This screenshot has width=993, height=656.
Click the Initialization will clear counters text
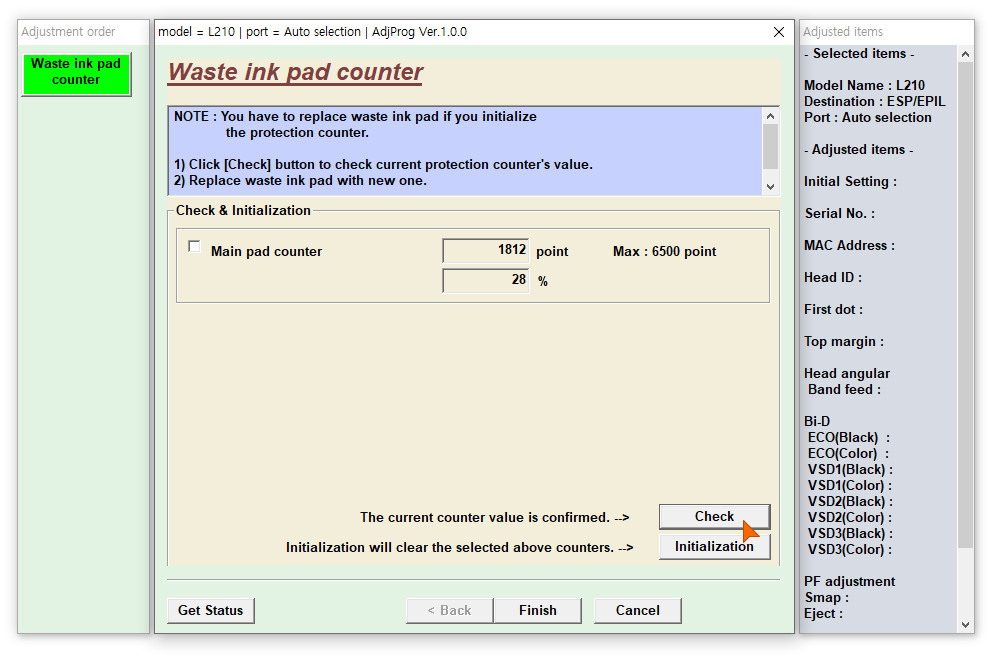click(x=459, y=547)
